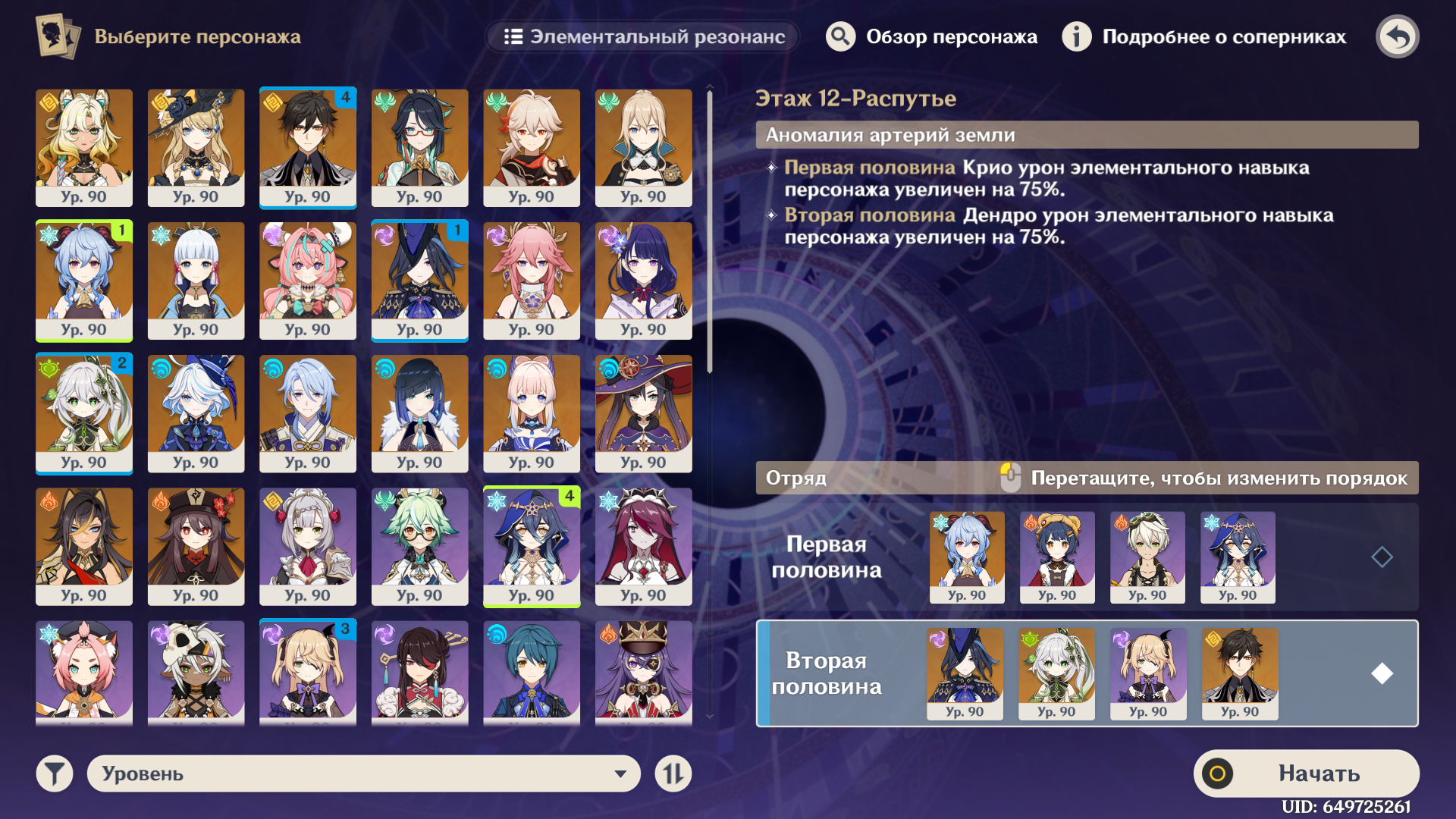The height and width of the screenshot is (819, 1456).
Task: Open the character filter funnel icon
Action: point(55,773)
